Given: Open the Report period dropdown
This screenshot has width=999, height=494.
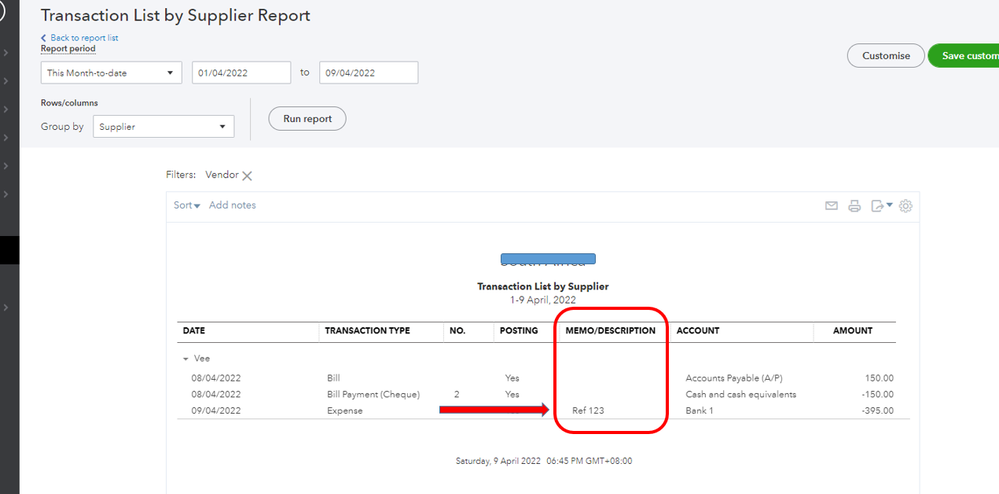Looking at the screenshot, I should click(111, 73).
